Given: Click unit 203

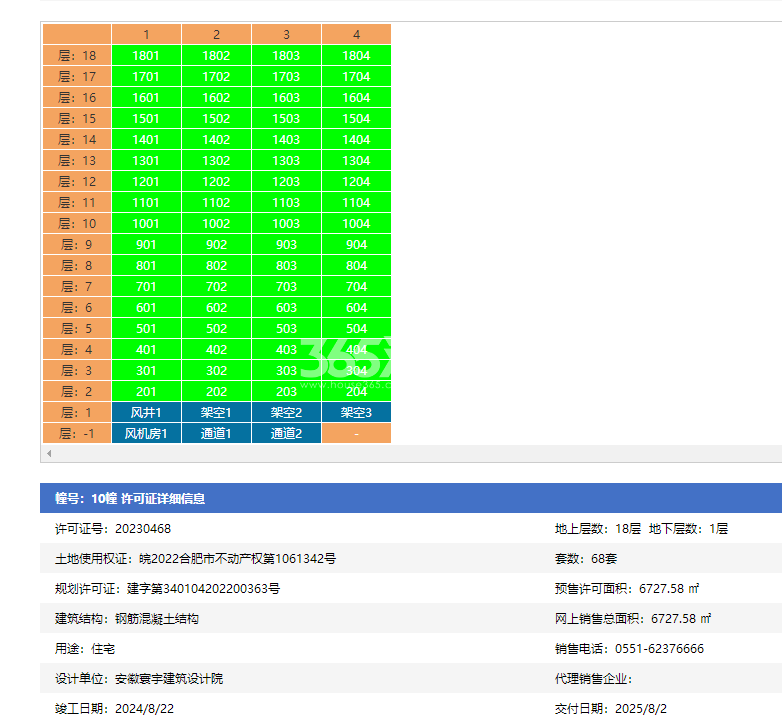Looking at the screenshot, I should click(286, 391).
